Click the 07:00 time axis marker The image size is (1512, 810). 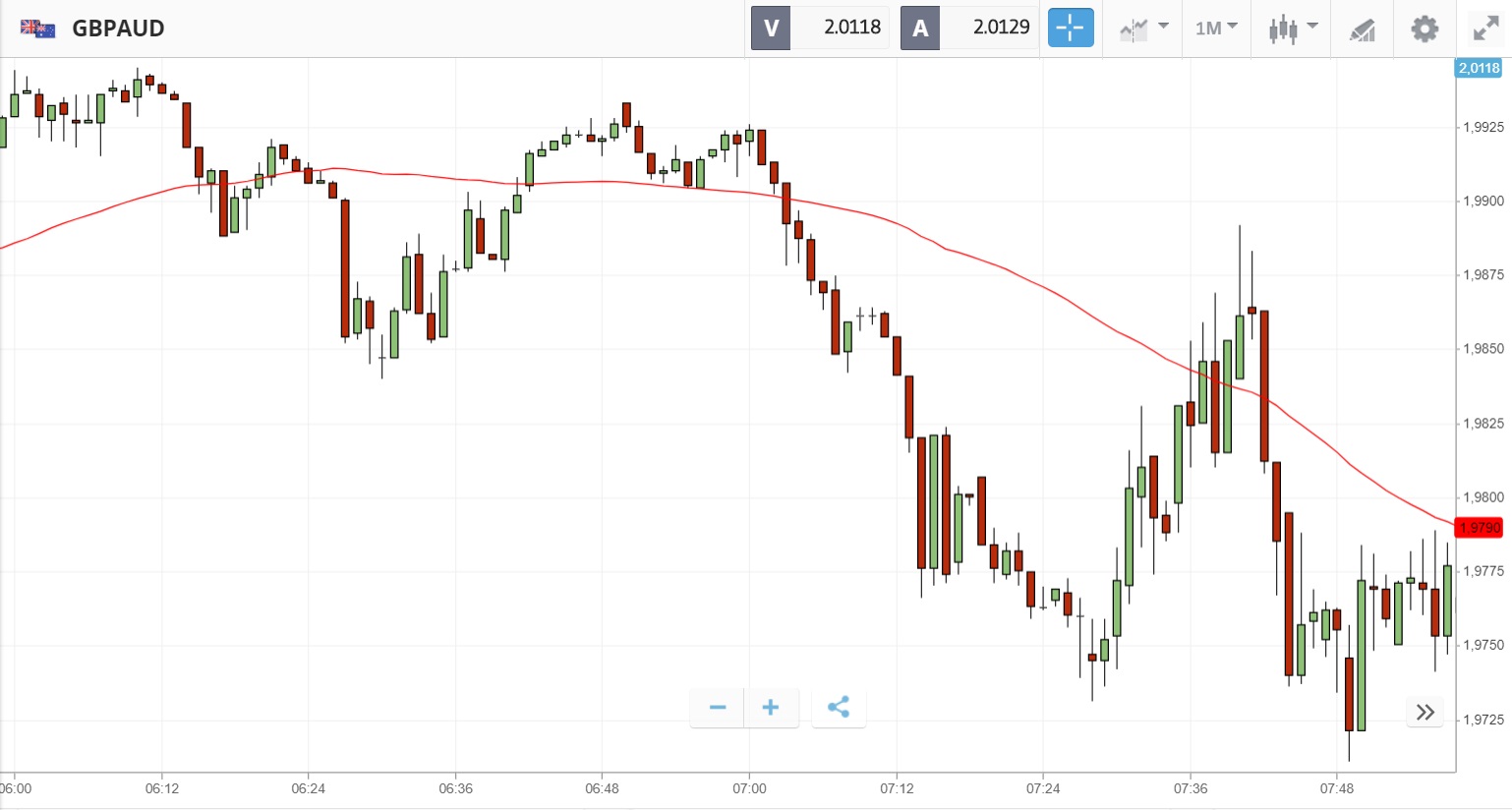(x=749, y=788)
